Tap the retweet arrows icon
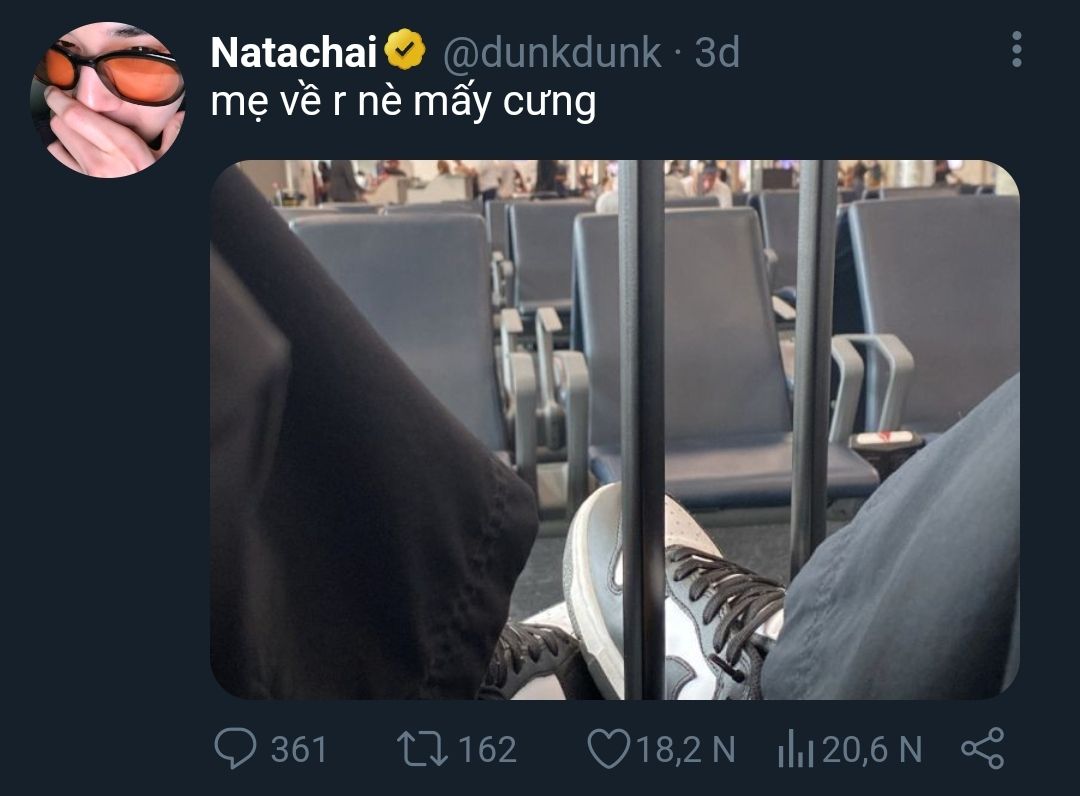The width and height of the screenshot is (1080, 796). (x=422, y=748)
